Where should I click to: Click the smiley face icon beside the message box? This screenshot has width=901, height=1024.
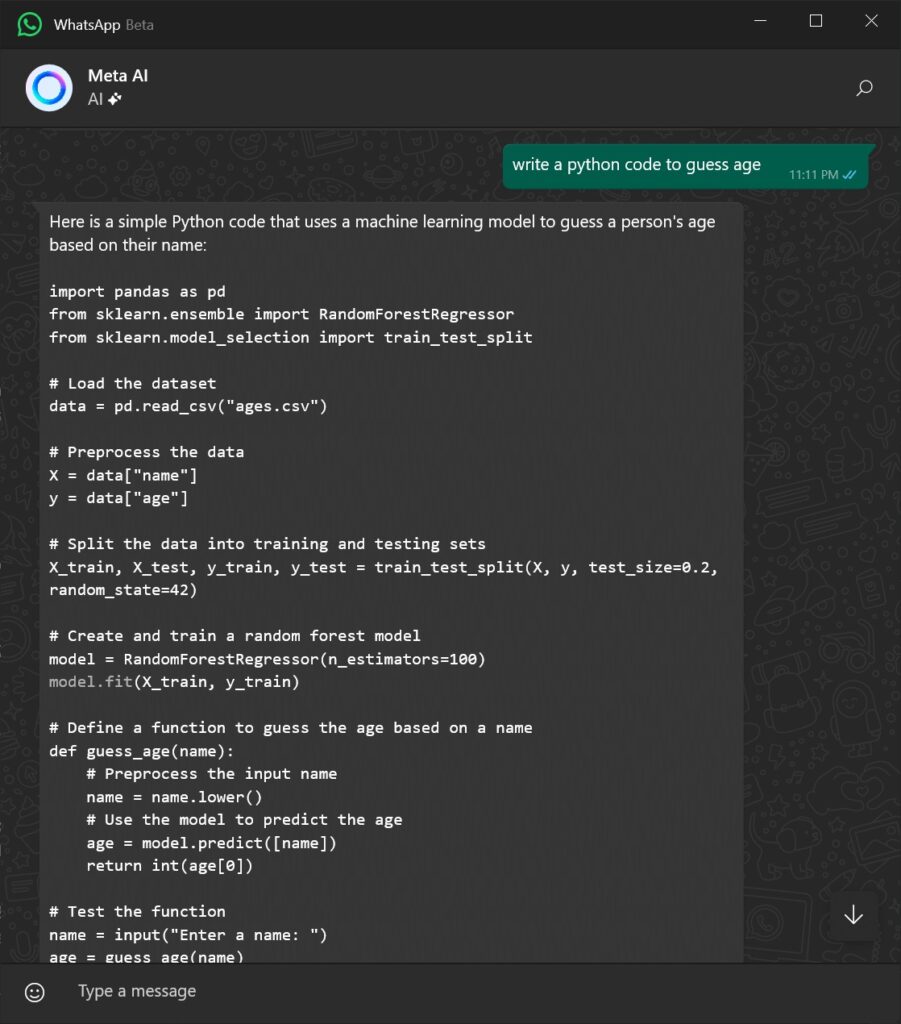pos(36,992)
